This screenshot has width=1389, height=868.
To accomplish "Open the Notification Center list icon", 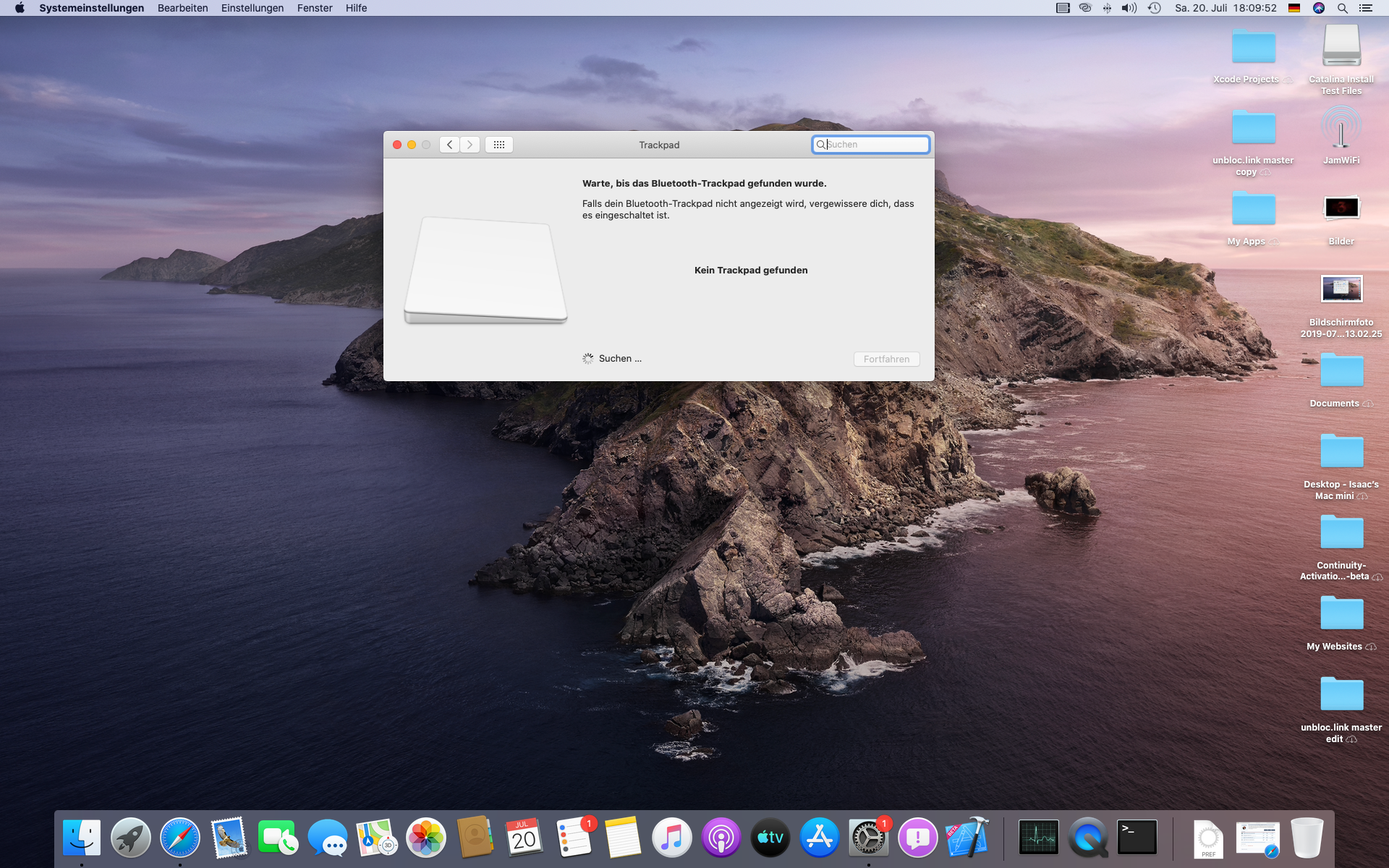I will click(1366, 8).
